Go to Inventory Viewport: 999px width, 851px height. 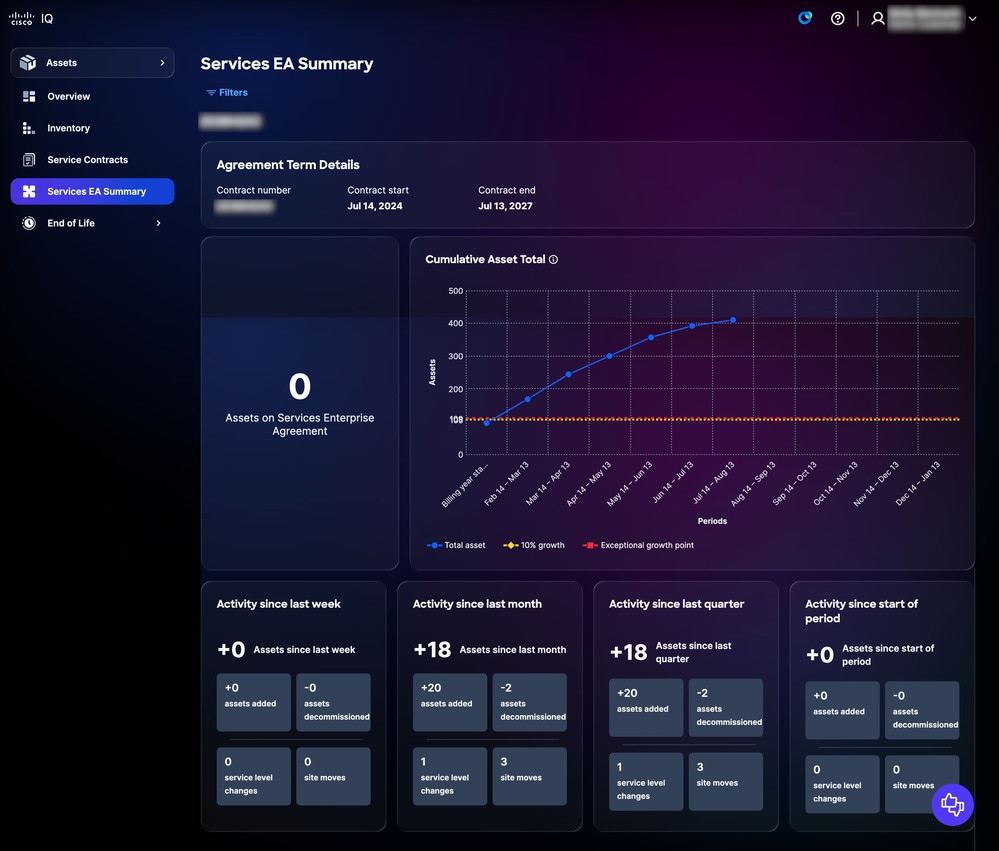92,128
